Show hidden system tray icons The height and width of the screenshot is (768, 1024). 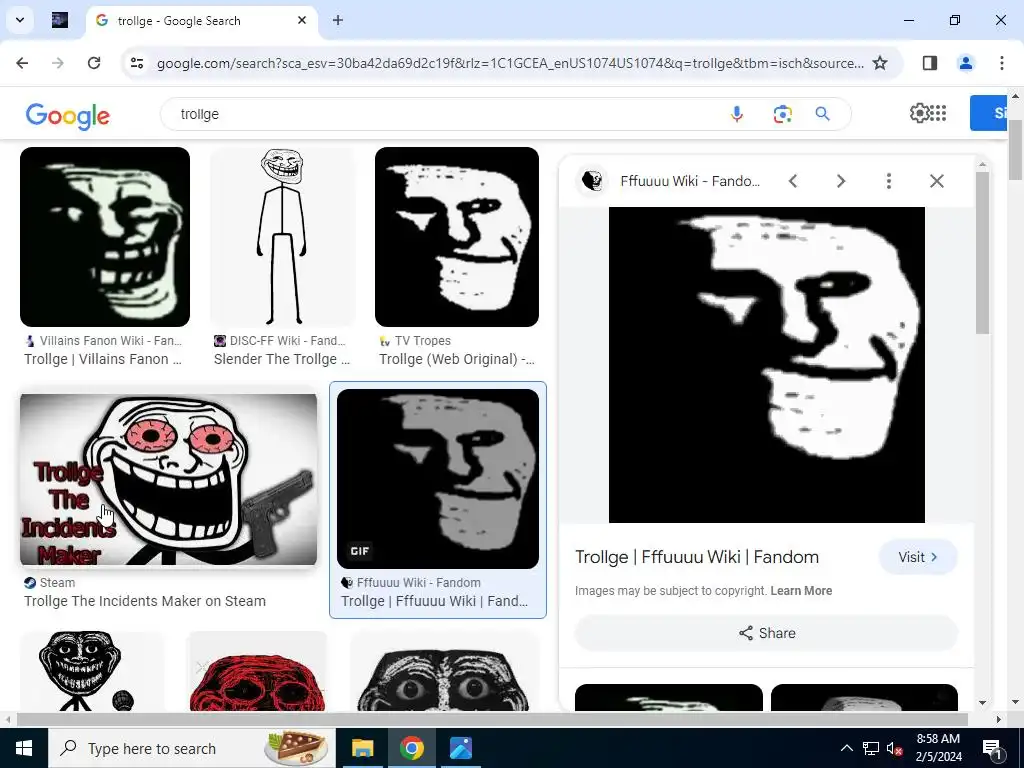pyautogui.click(x=846, y=748)
